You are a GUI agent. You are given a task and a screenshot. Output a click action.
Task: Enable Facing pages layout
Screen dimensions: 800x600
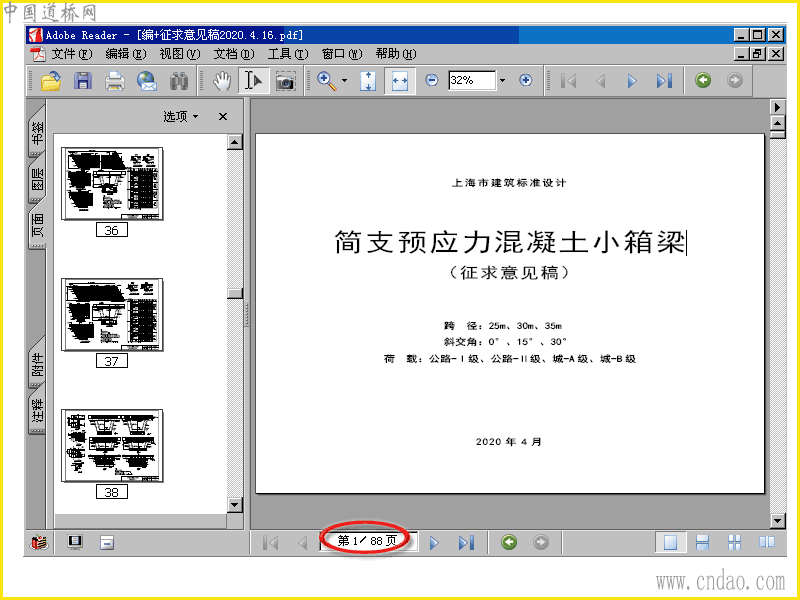pyautogui.click(x=766, y=542)
